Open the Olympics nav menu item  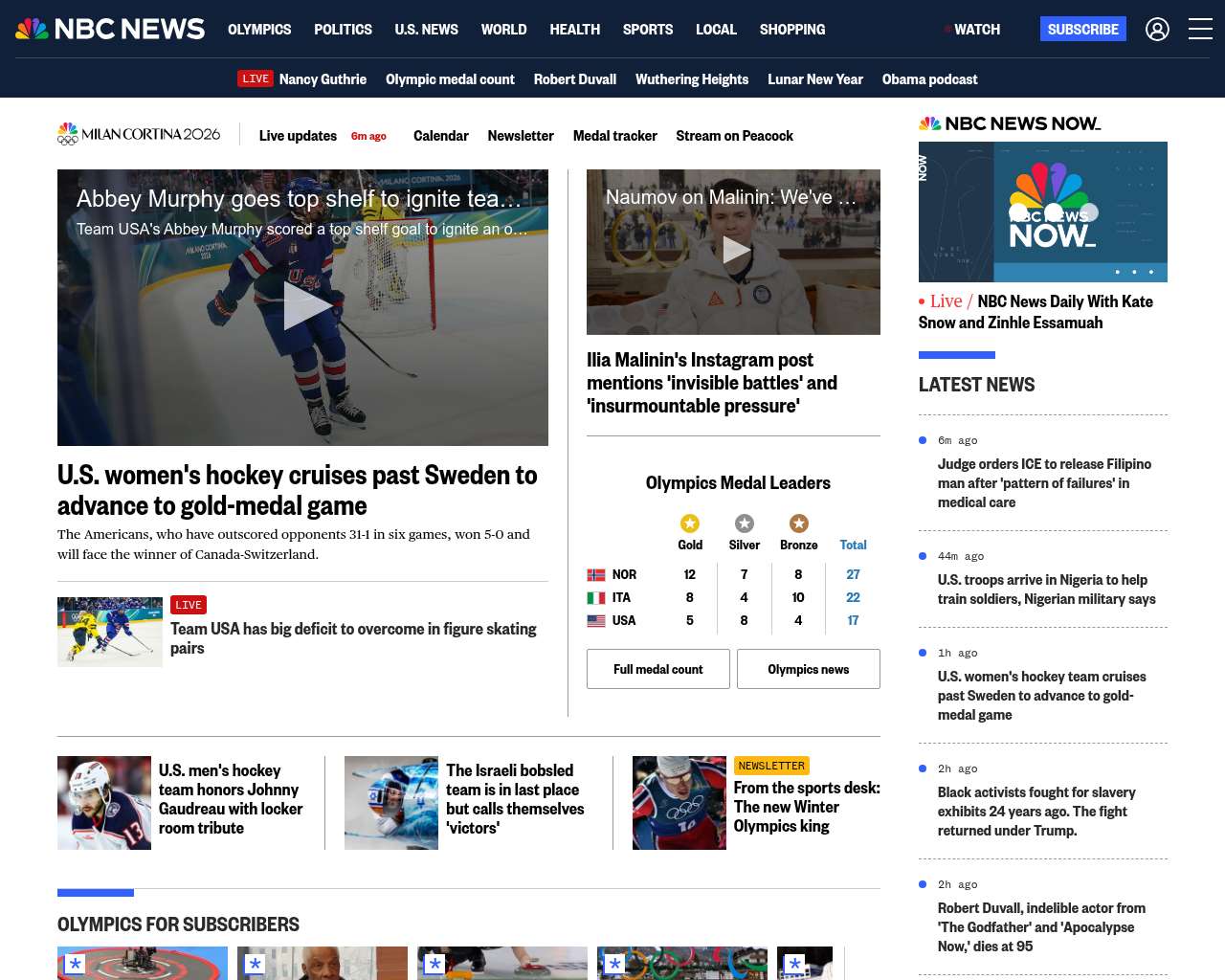point(259,30)
